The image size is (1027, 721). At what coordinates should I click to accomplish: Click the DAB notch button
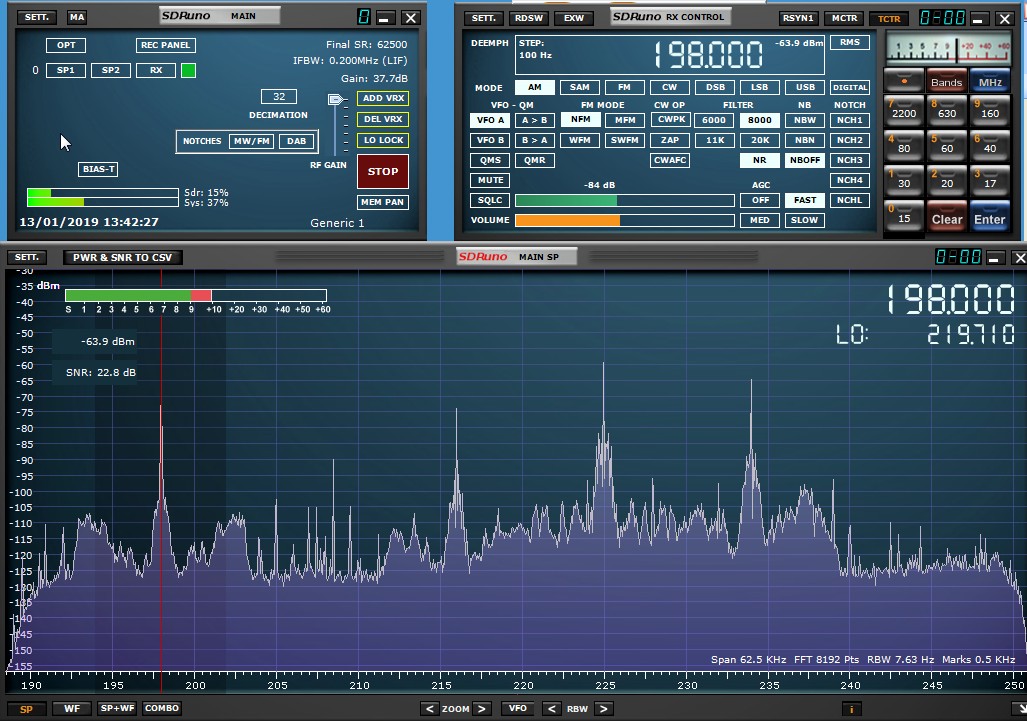[296, 141]
